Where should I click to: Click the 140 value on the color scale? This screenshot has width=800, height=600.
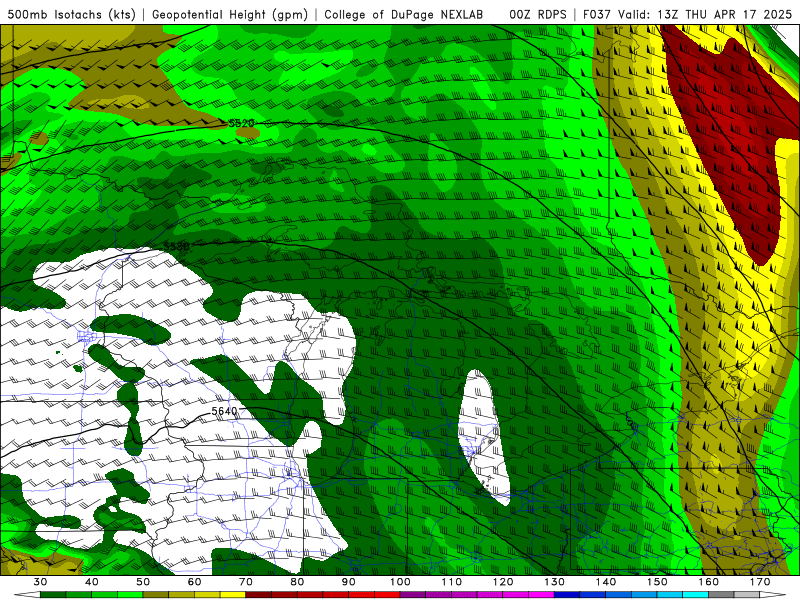tap(606, 582)
